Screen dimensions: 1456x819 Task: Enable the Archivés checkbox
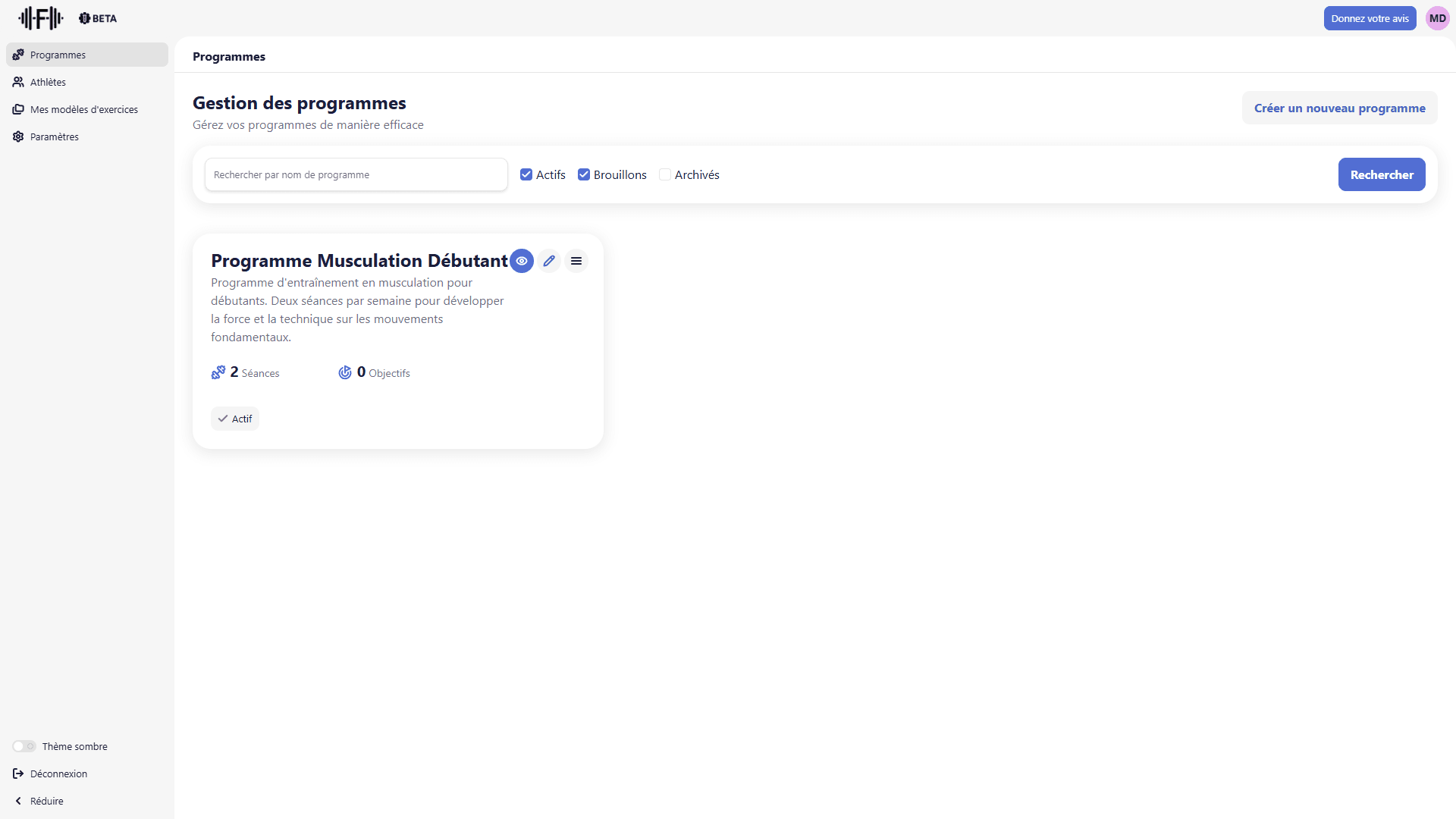(x=665, y=174)
